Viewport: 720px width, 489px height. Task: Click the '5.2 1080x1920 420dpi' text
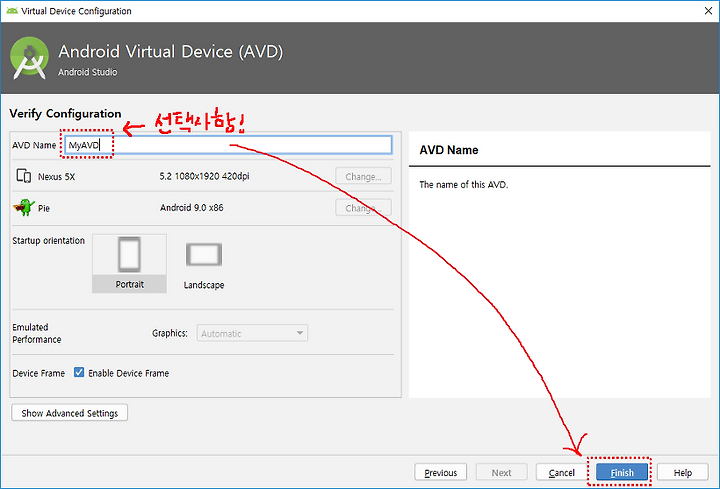pyautogui.click(x=204, y=176)
